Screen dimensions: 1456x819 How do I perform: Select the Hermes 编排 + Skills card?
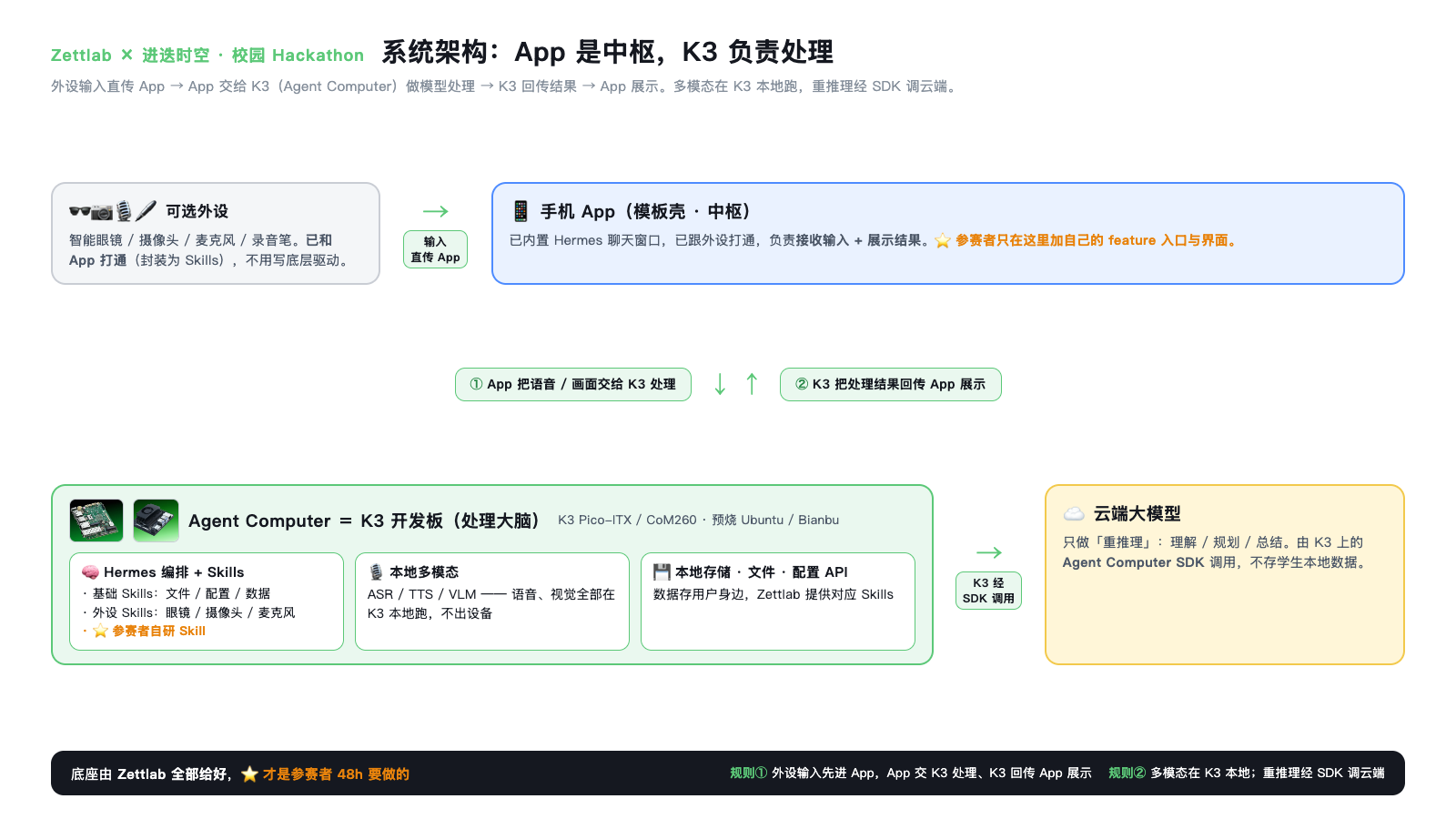click(x=207, y=602)
